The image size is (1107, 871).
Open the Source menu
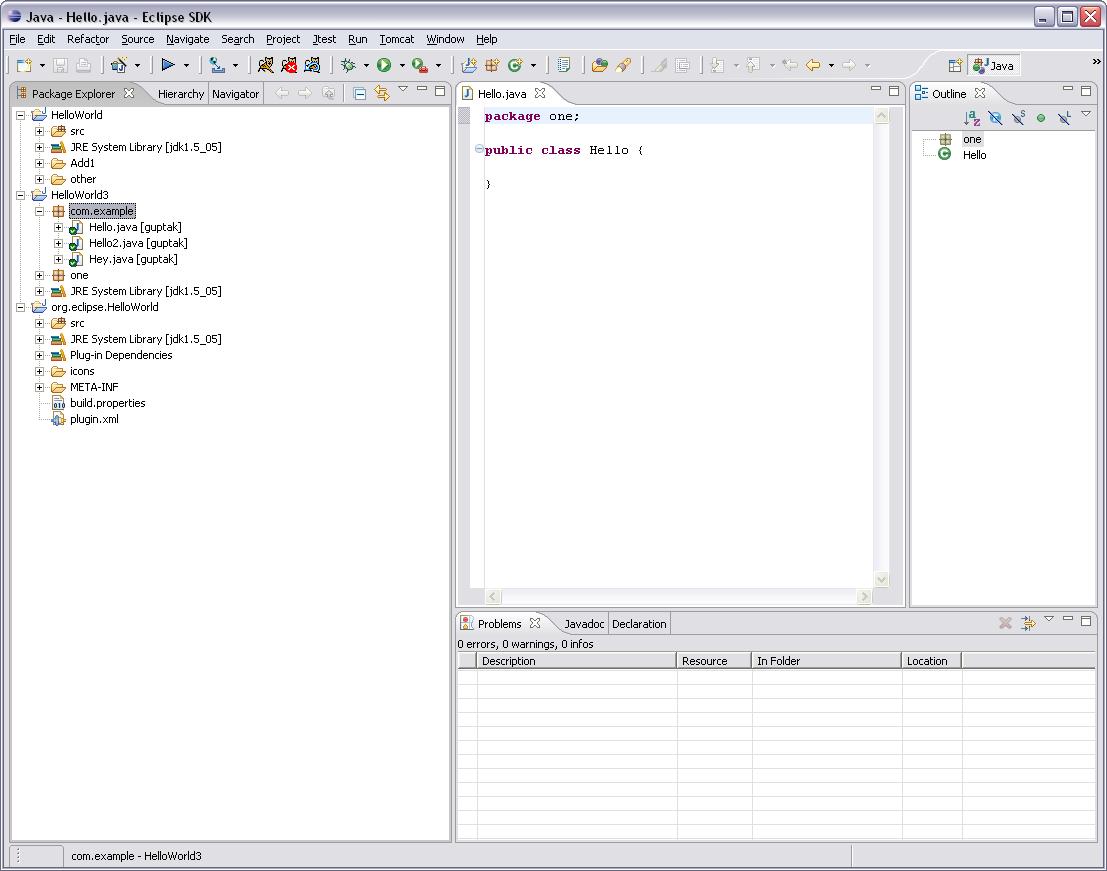(x=138, y=40)
